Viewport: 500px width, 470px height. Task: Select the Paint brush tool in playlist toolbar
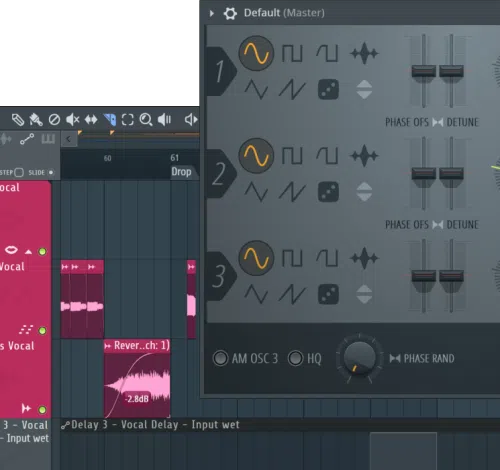(36, 120)
